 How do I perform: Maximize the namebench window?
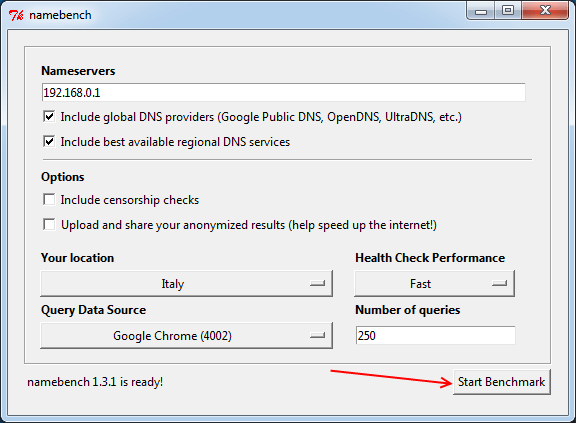pos(508,11)
